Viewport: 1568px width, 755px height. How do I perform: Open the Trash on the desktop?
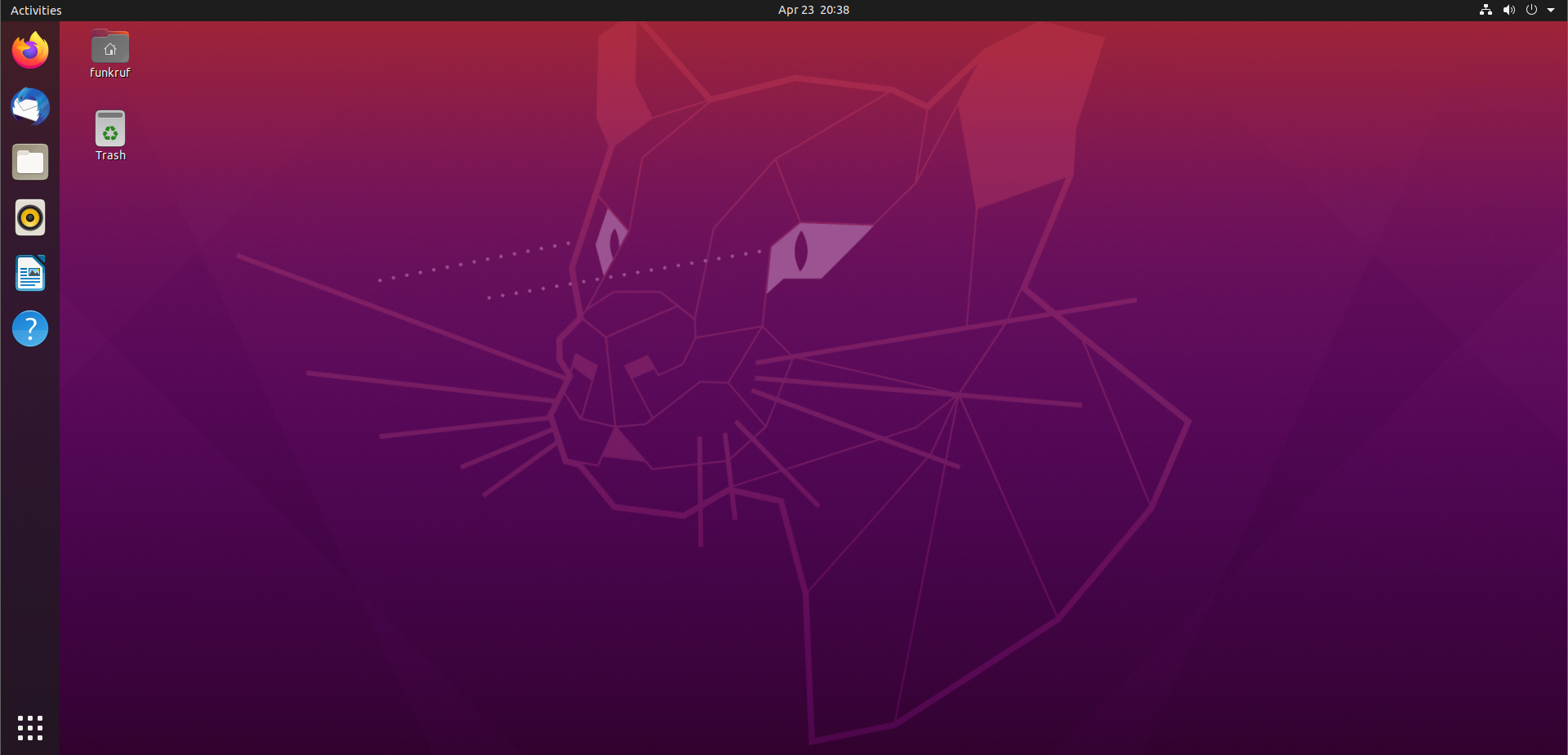tap(109, 129)
